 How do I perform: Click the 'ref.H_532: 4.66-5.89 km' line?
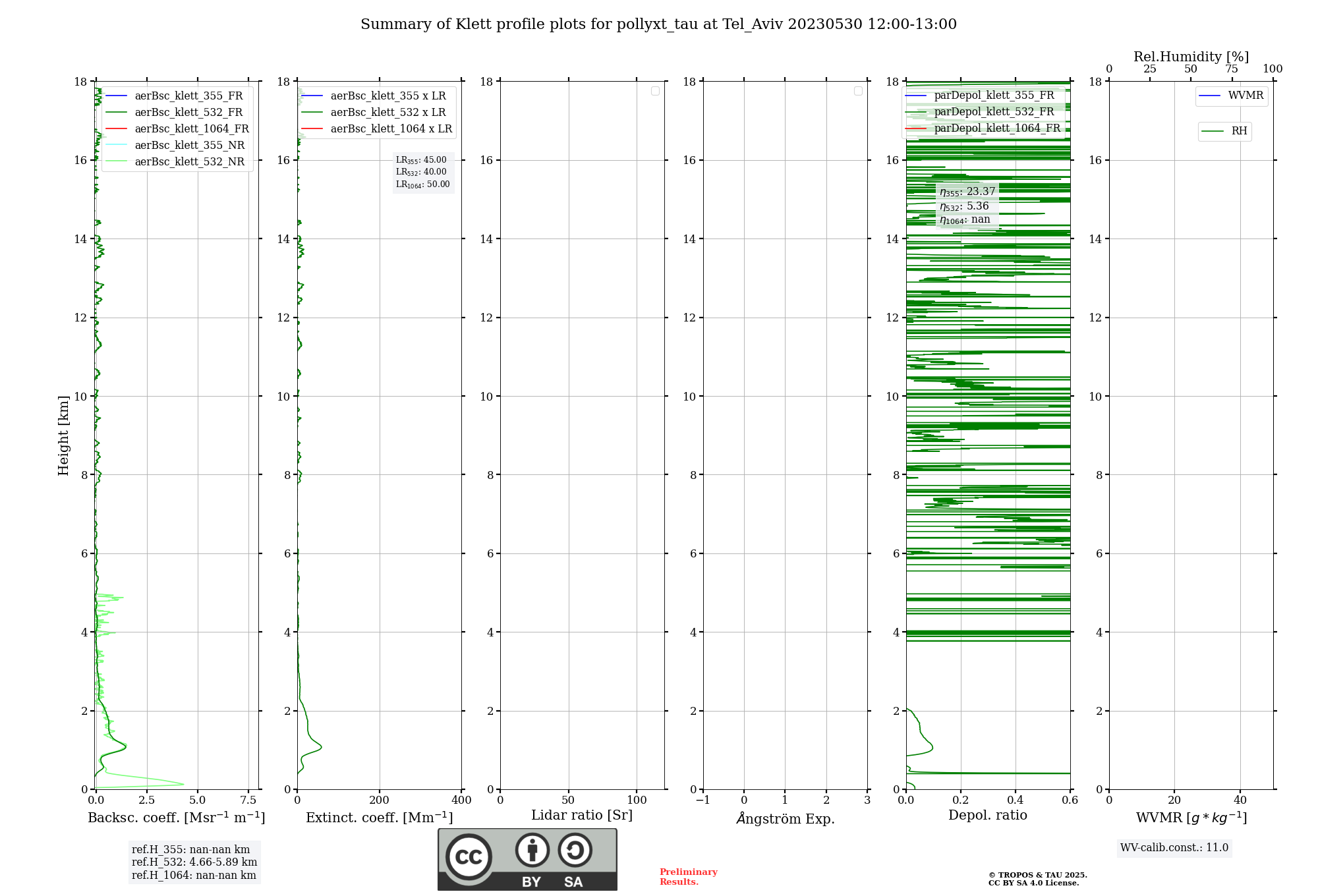194,862
